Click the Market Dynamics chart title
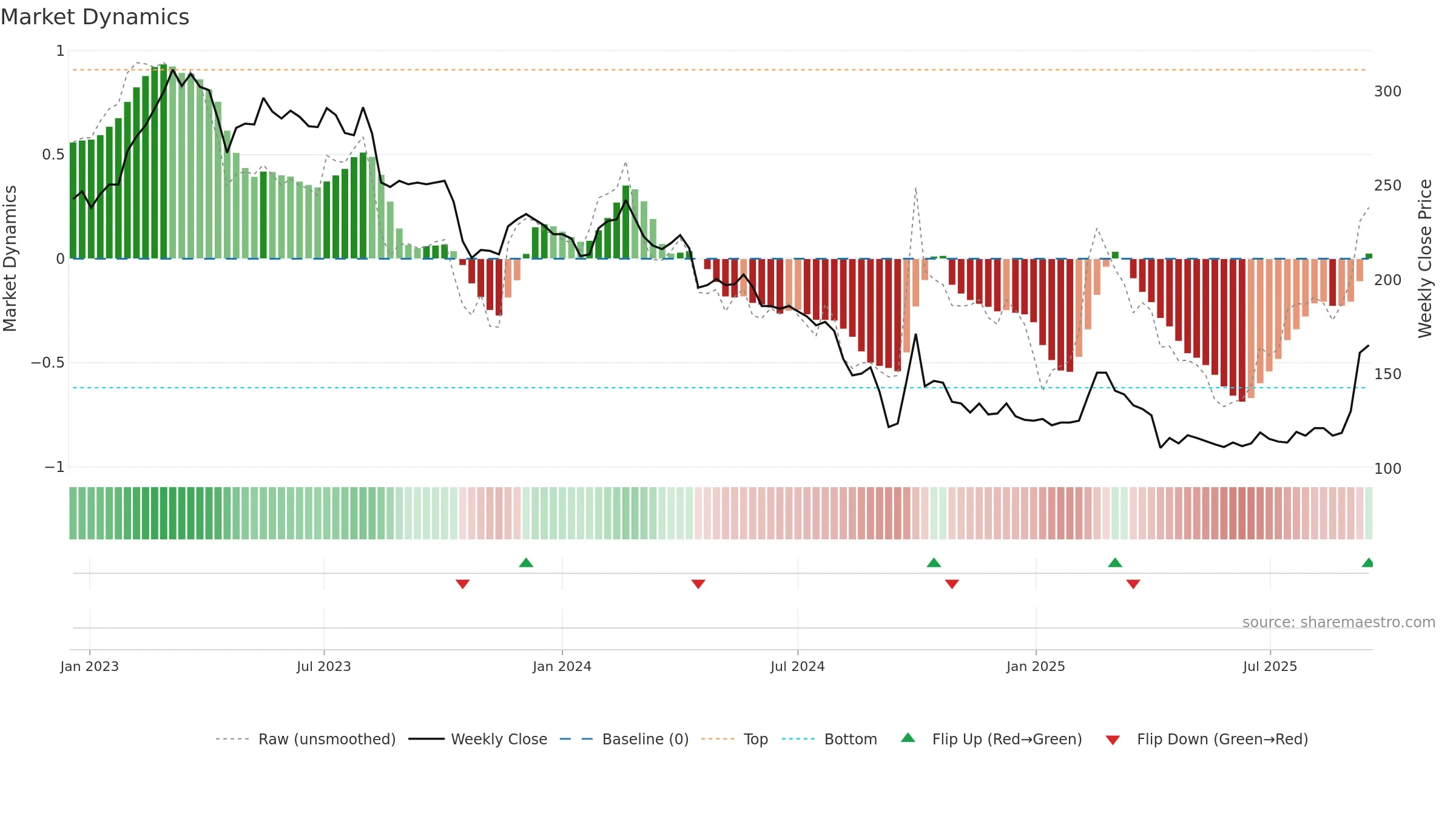The width and height of the screenshot is (1456, 819). pyautogui.click(x=95, y=17)
